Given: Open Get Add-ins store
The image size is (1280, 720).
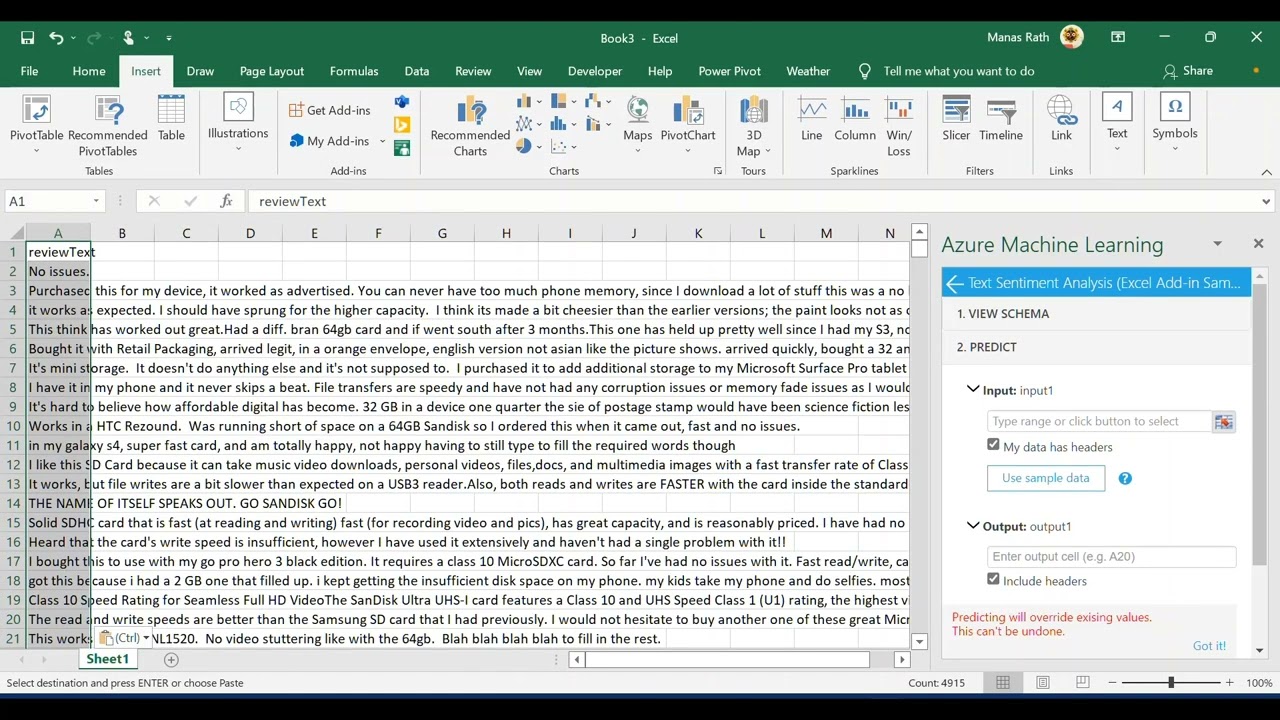Looking at the screenshot, I should [x=330, y=110].
